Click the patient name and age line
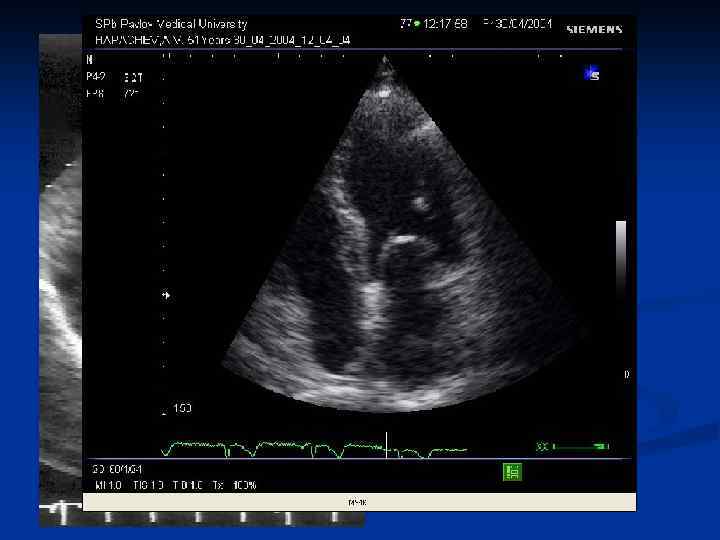The image size is (720, 540). [x=223, y=40]
